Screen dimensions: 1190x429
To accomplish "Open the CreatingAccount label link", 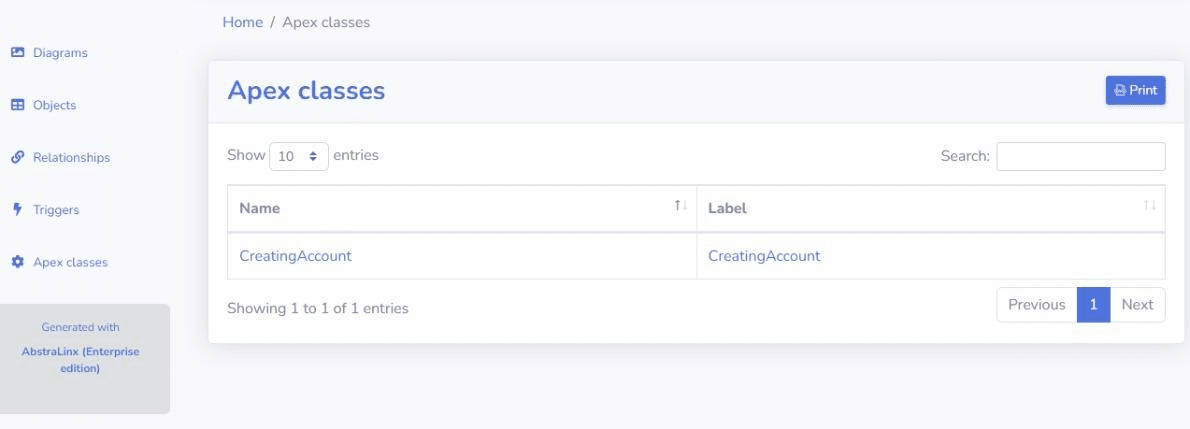I will click(x=764, y=256).
